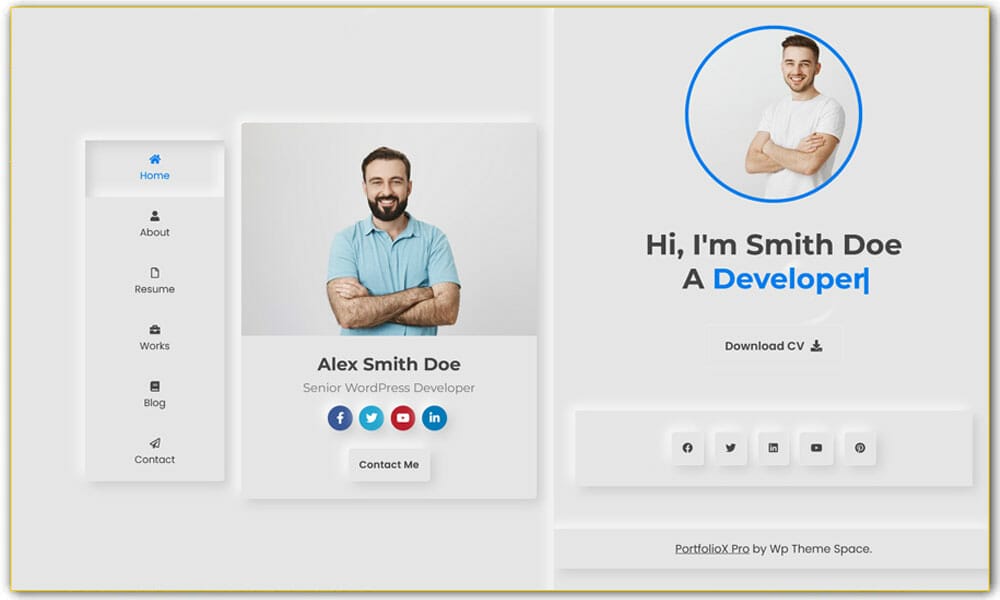Open the Resume menu item

155,281
